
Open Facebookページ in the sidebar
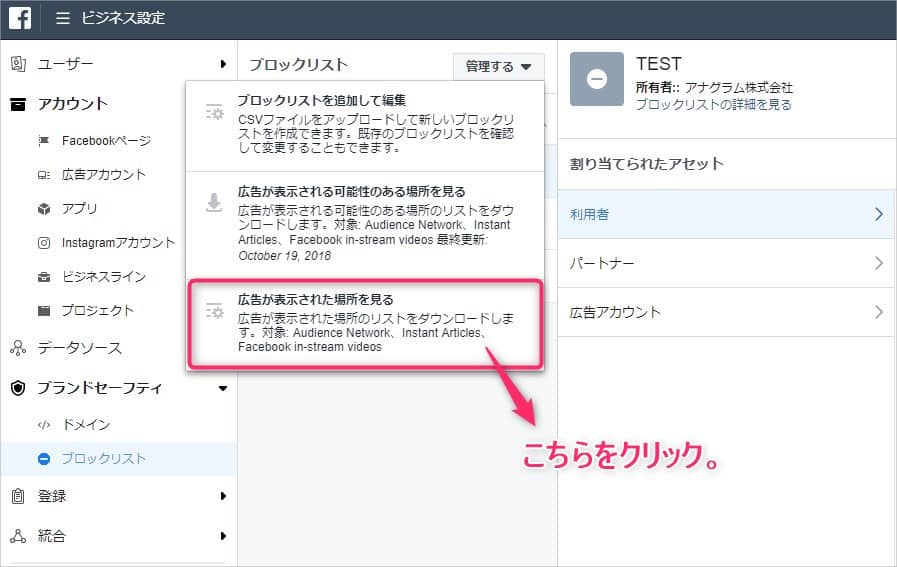coord(105,140)
